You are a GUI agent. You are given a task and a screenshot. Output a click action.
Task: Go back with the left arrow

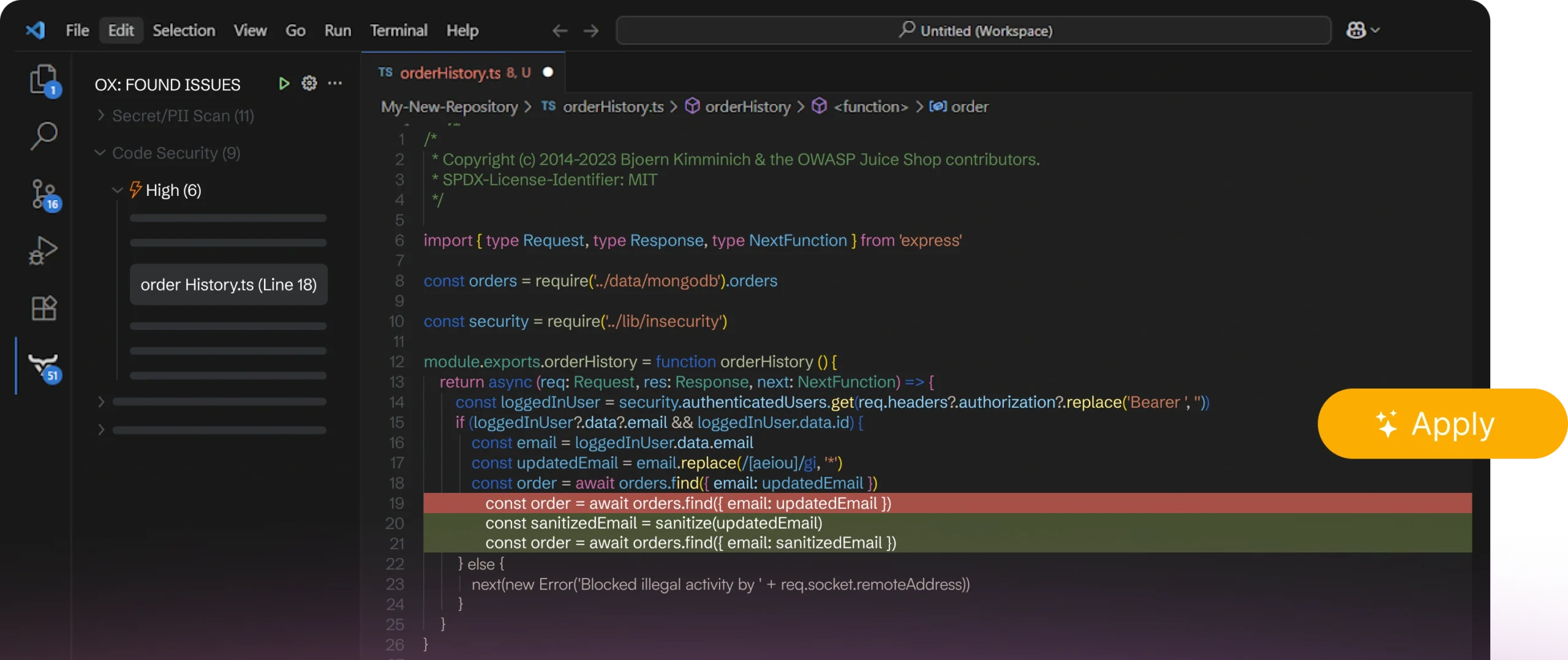559,31
